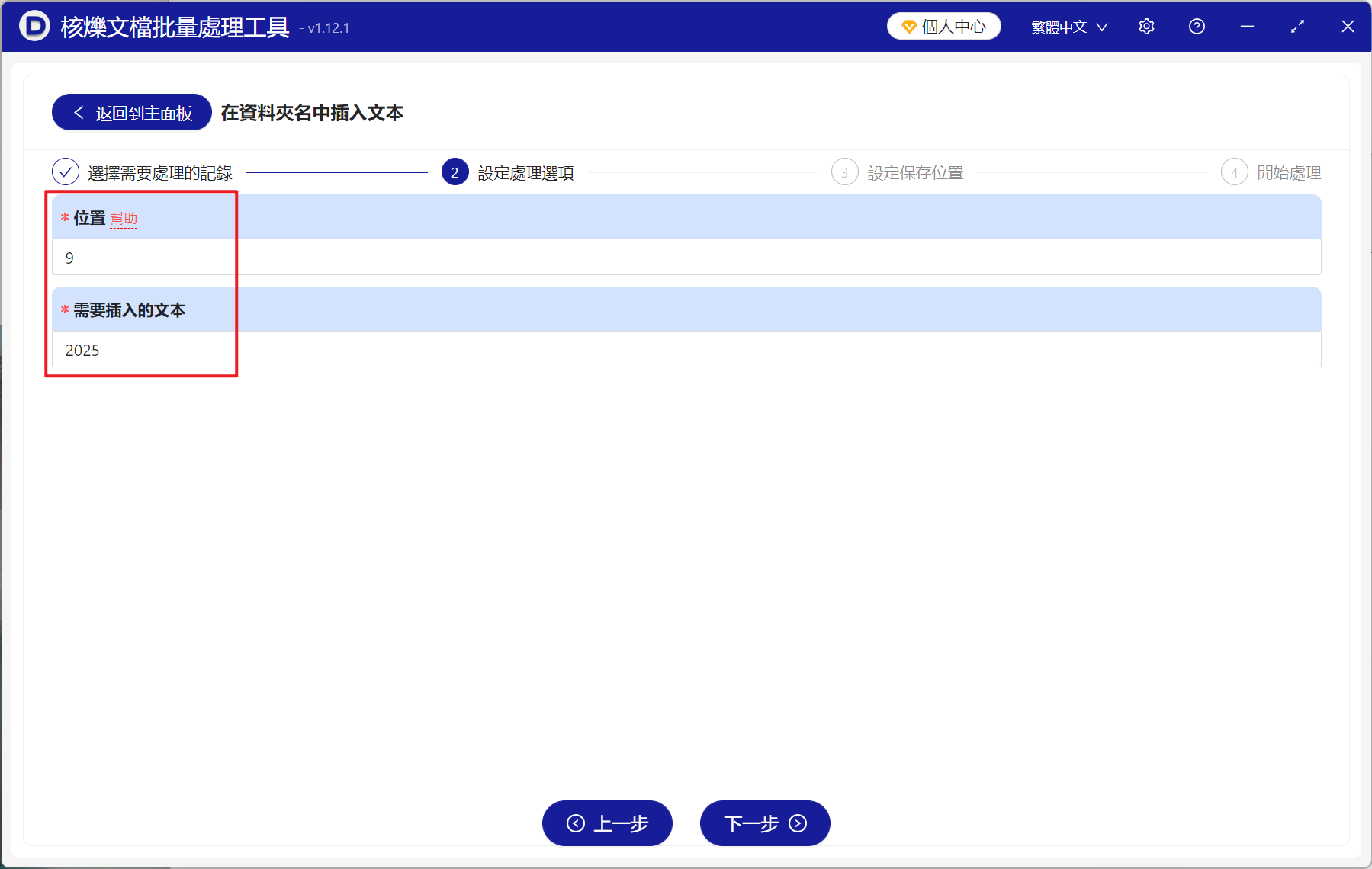Image resolution: width=1372 pixels, height=869 pixels.
Task: Open the 繁體中文 language dropdown
Action: pos(1061,26)
